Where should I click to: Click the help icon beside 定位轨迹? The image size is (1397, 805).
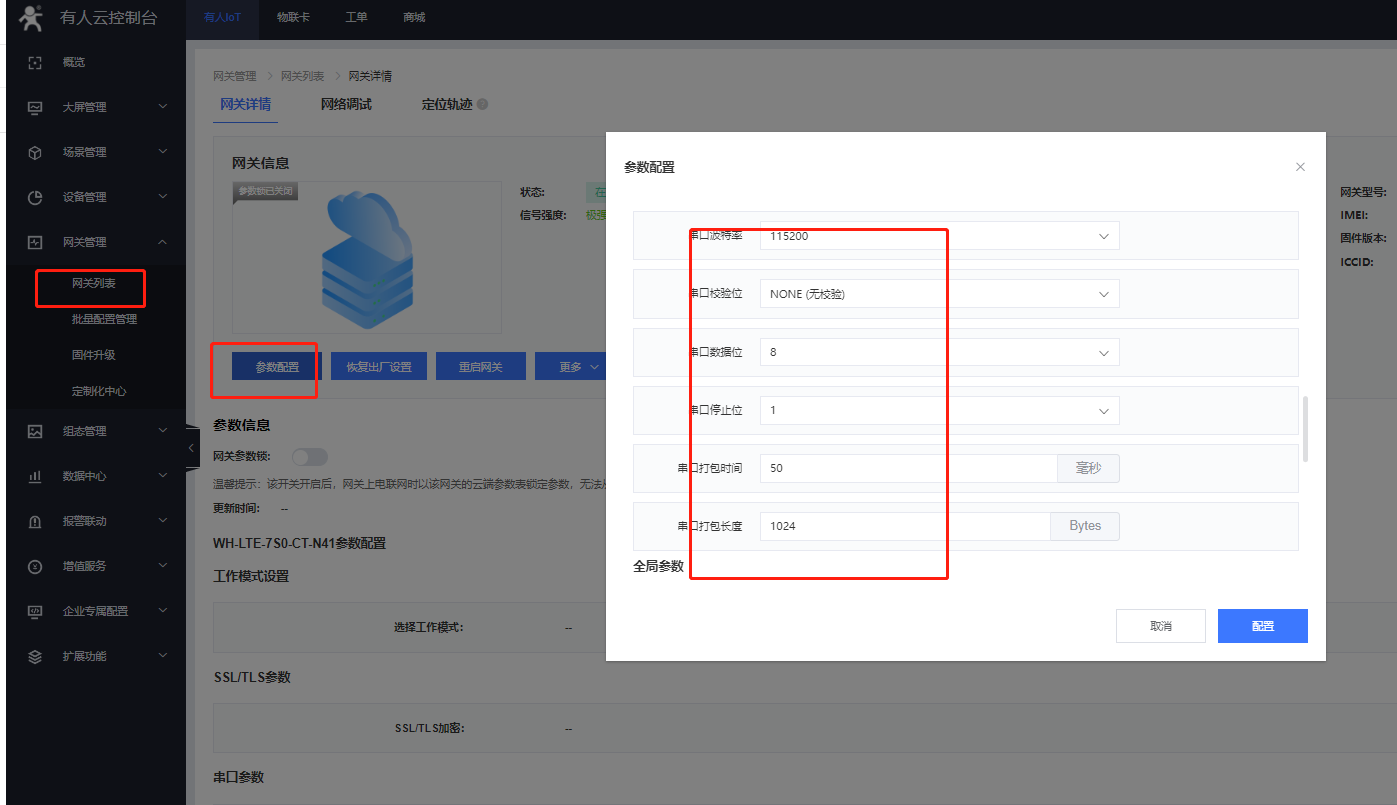tap(482, 104)
